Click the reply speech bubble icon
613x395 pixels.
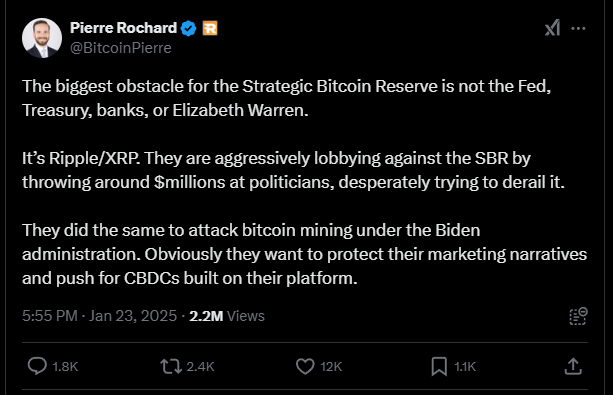click(x=37, y=366)
